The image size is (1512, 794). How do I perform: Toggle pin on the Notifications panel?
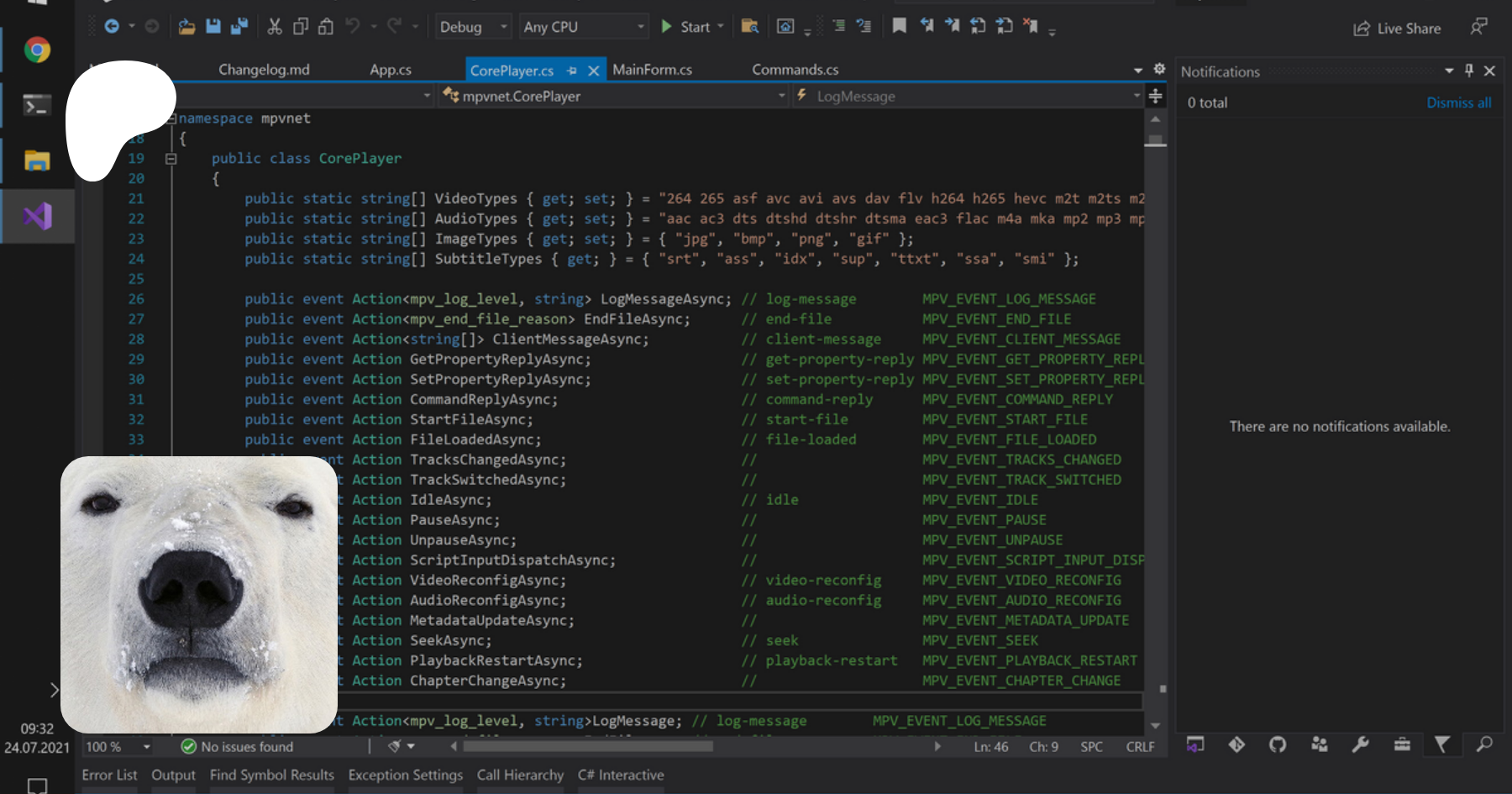coord(1469,71)
